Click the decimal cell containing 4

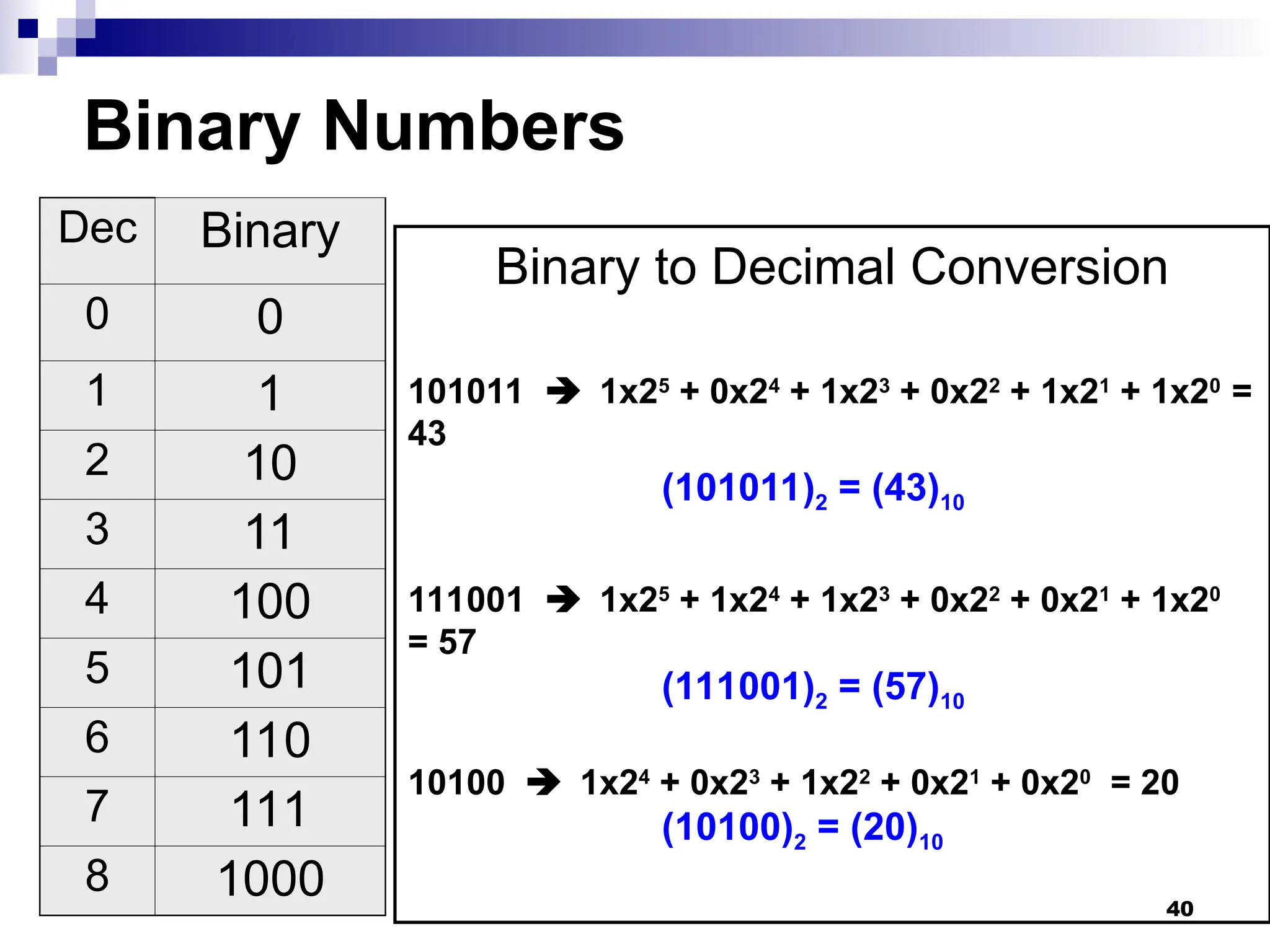97,599
